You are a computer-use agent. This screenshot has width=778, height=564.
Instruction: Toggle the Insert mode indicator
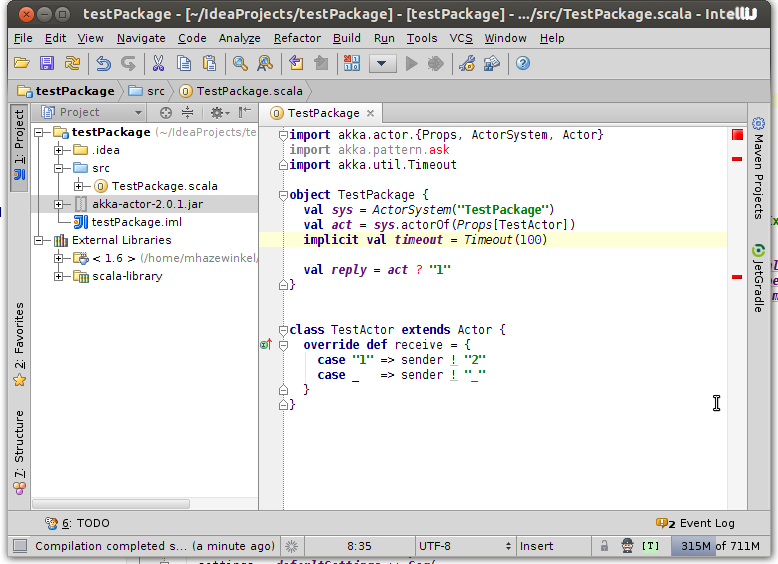click(x=536, y=546)
